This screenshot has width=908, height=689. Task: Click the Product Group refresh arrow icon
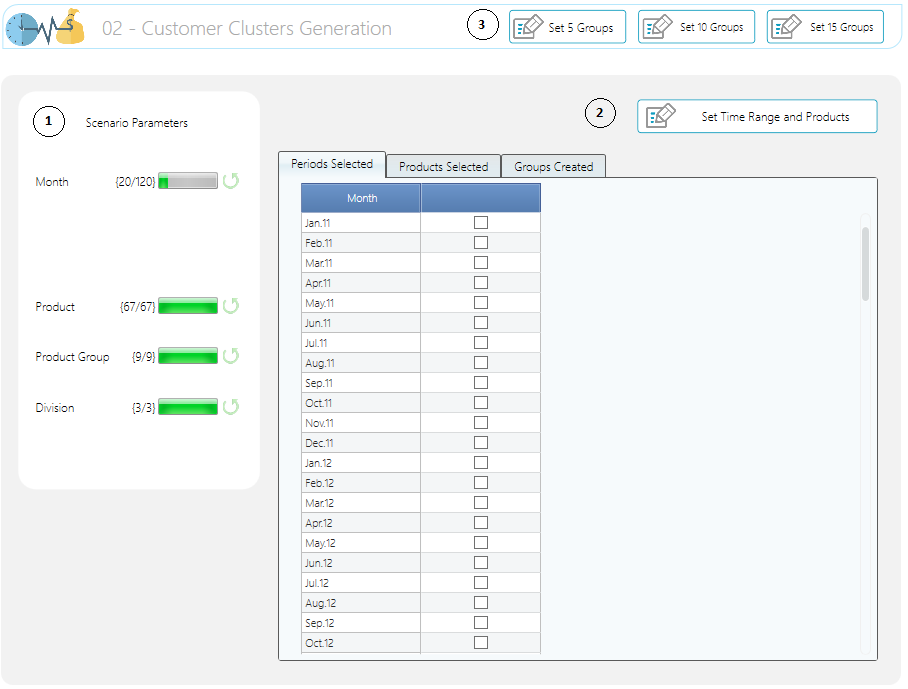[231, 356]
